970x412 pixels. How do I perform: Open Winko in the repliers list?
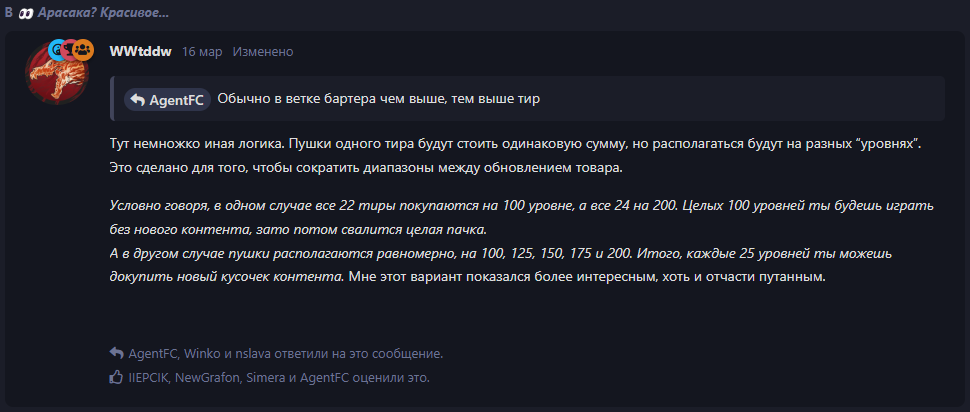[x=202, y=354]
